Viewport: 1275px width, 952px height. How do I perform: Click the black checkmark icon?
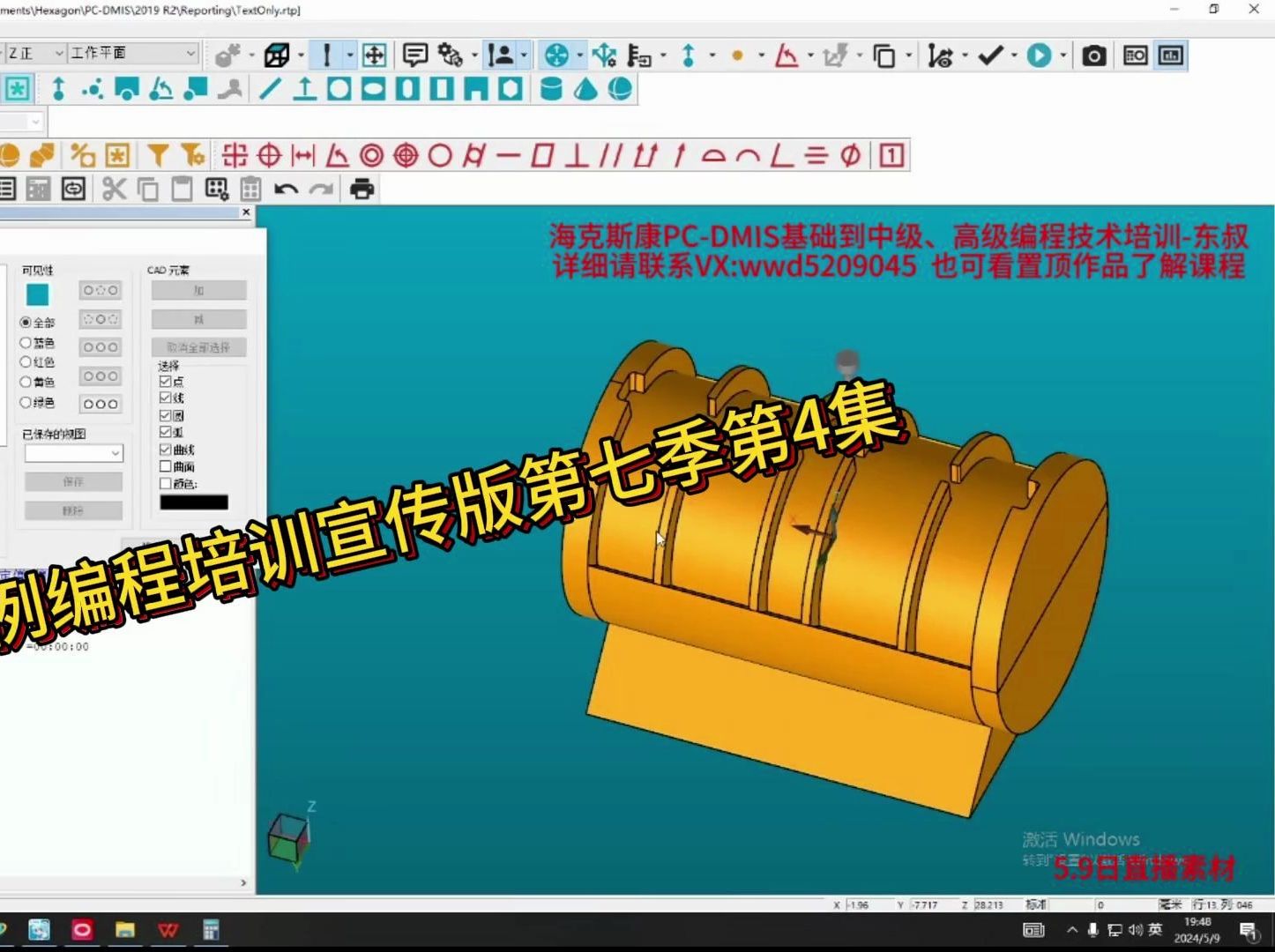pos(990,56)
